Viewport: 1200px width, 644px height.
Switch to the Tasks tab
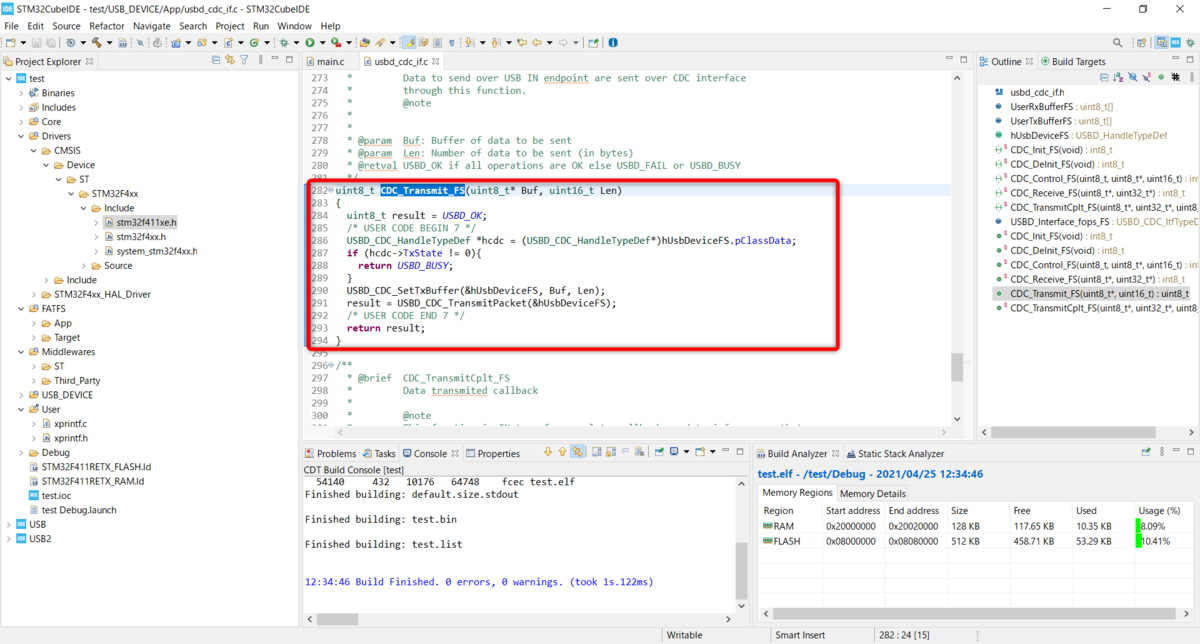coord(379,453)
